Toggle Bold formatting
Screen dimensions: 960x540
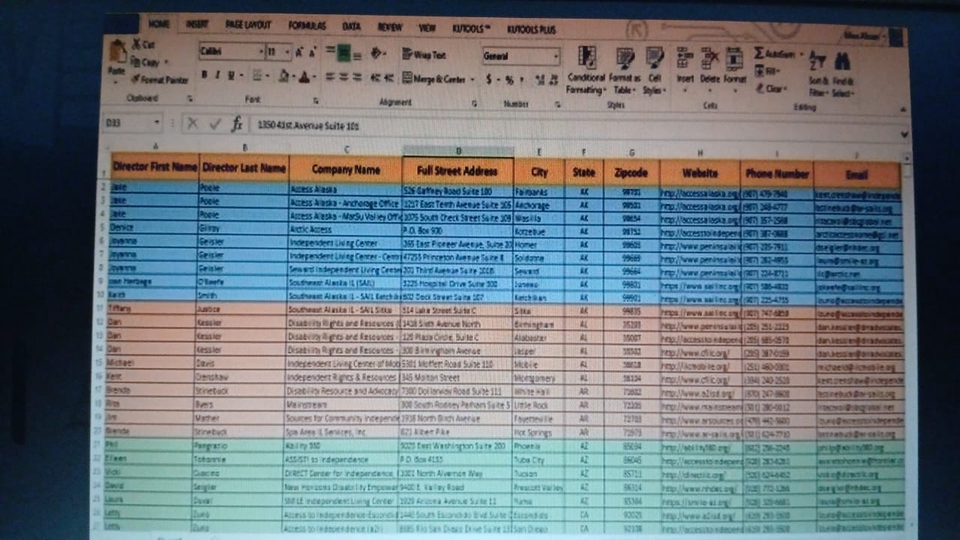[204, 75]
